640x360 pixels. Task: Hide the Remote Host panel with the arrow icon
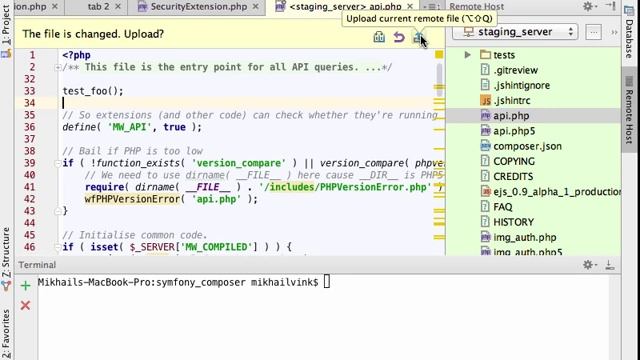611,6
